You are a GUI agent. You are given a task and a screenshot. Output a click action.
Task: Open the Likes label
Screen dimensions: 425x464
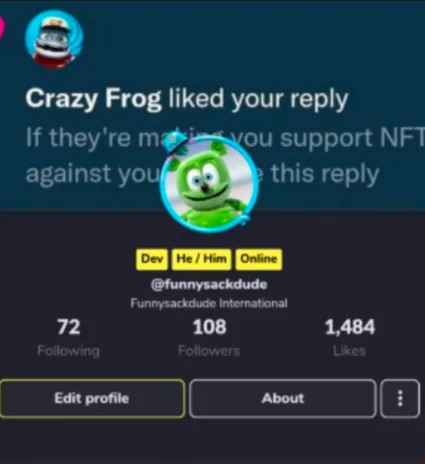[350, 351]
